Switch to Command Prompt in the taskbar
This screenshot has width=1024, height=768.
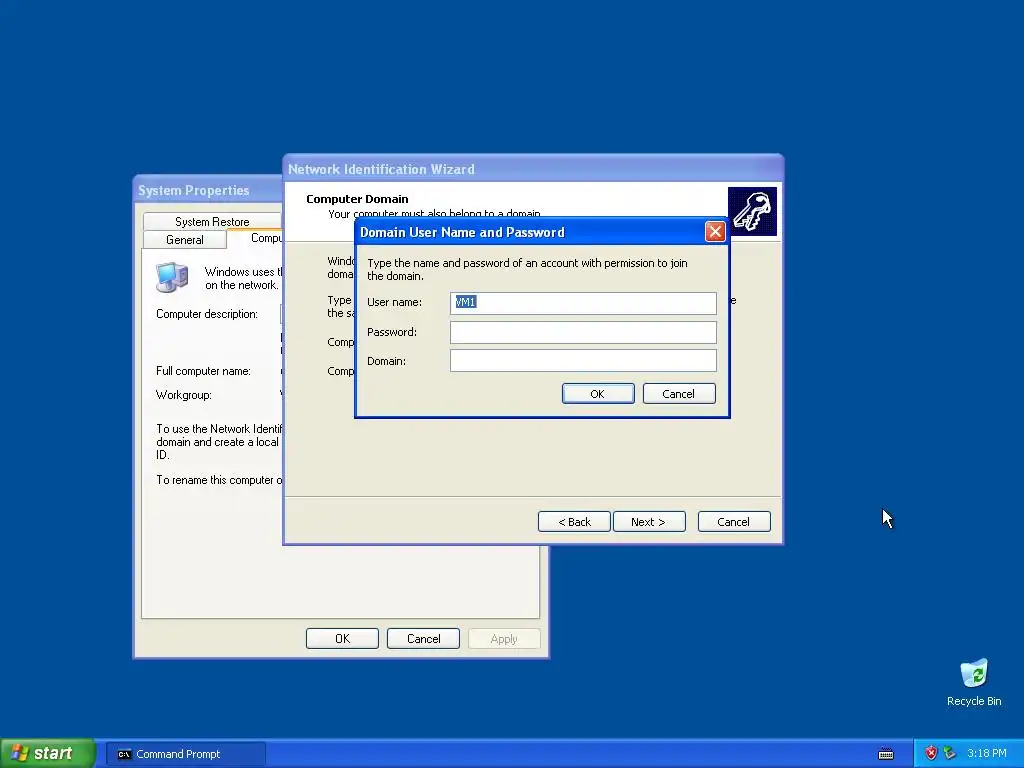(186, 754)
